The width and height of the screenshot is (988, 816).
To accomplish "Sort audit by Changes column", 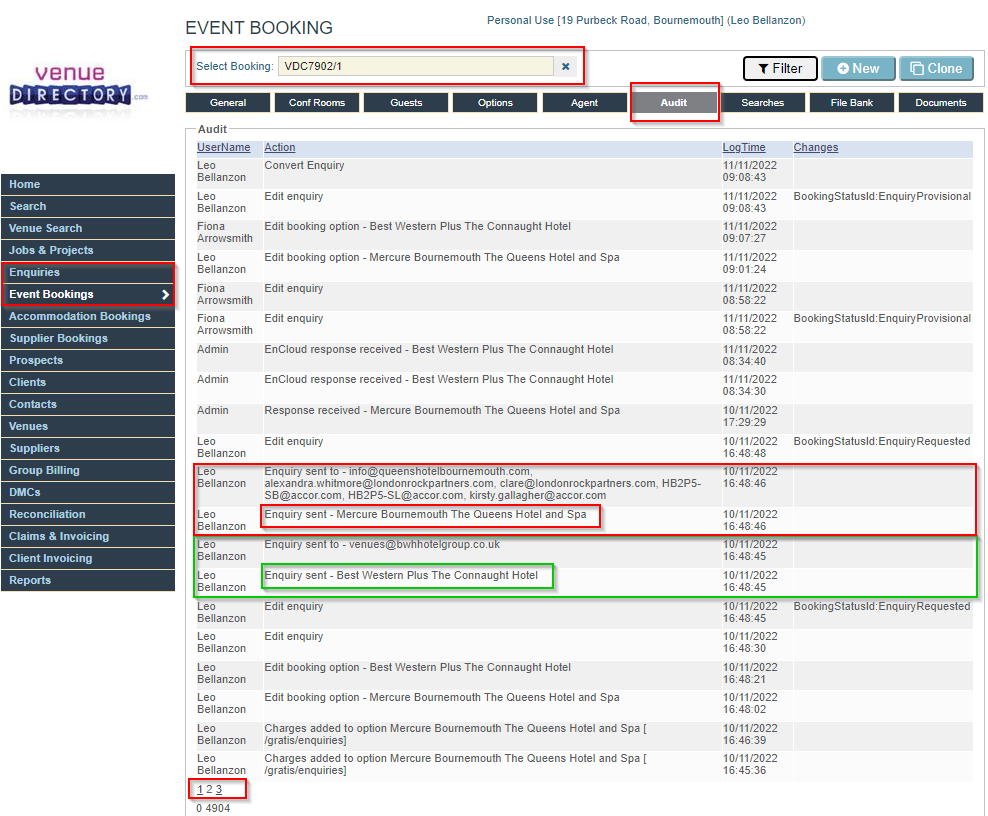I will [815, 147].
